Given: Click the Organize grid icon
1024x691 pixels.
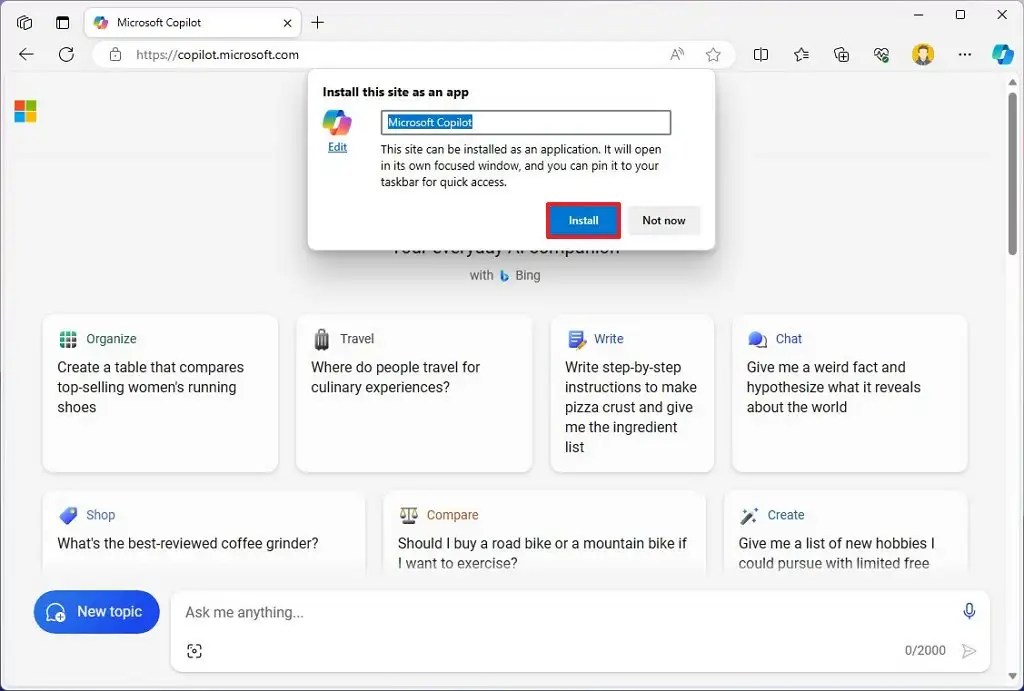Looking at the screenshot, I should 68,339.
